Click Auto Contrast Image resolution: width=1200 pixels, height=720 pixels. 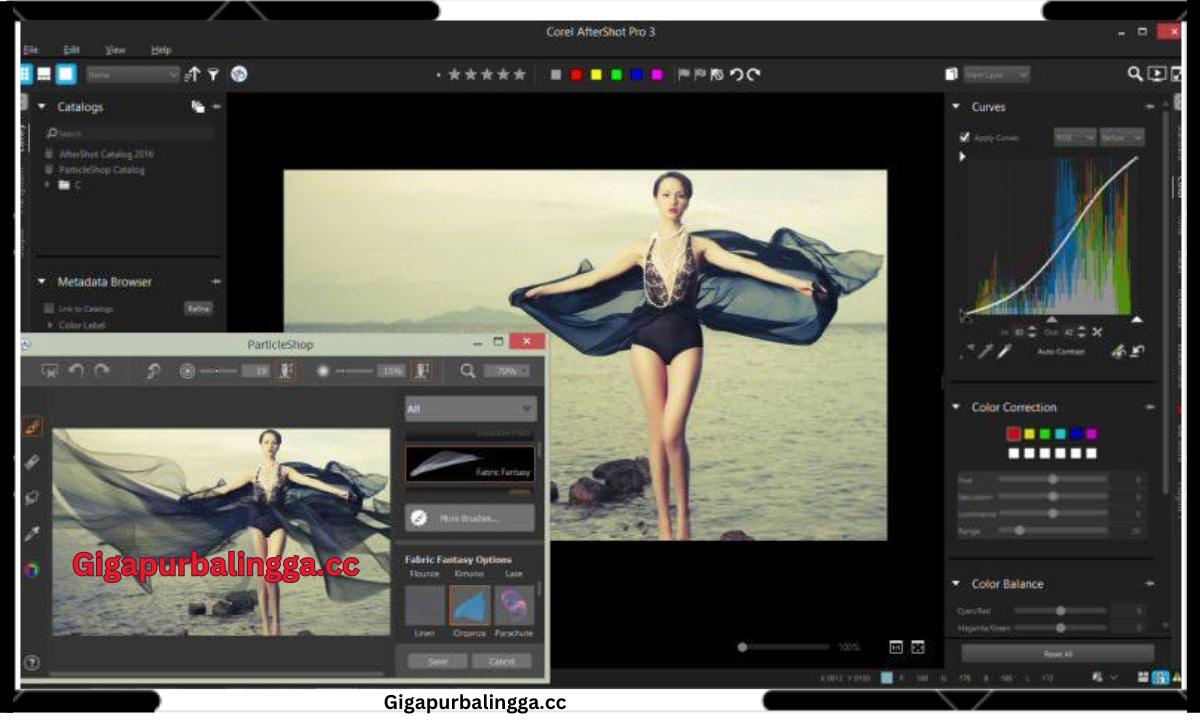pos(1059,352)
